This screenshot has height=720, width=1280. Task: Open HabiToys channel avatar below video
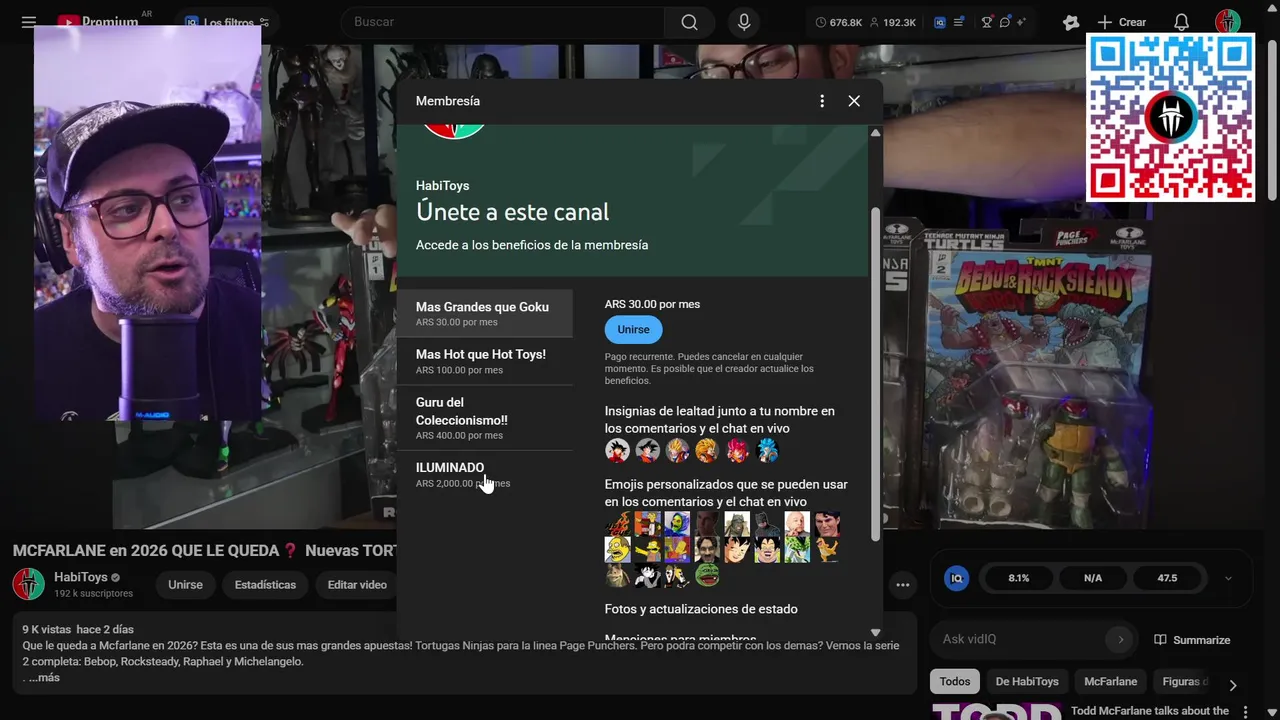(x=28, y=584)
